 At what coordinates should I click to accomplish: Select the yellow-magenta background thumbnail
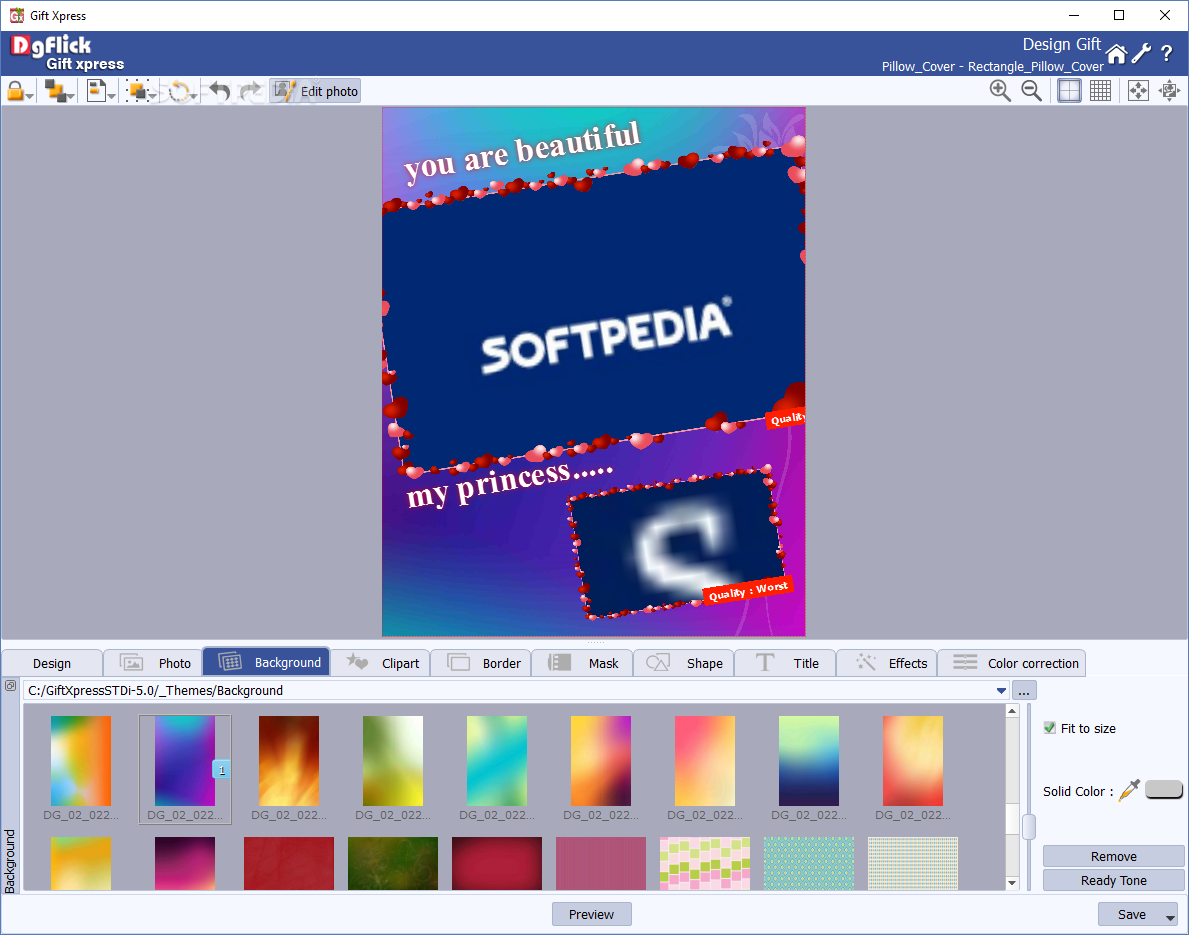[601, 761]
